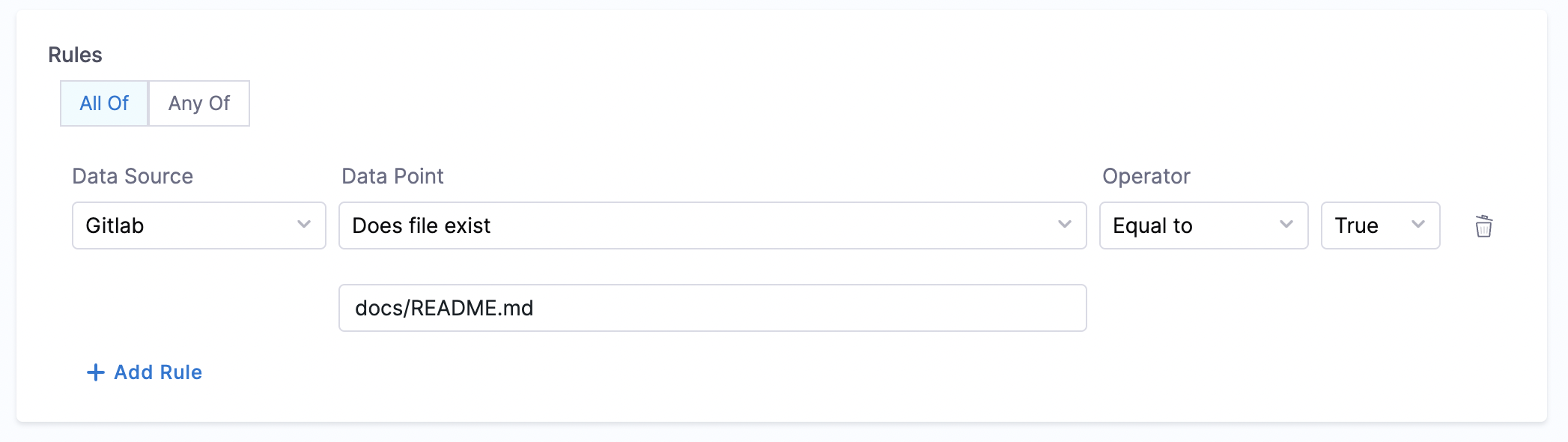Image resolution: width=1568 pixels, height=442 pixels.
Task: Click the Data Point column label
Action: point(392,176)
